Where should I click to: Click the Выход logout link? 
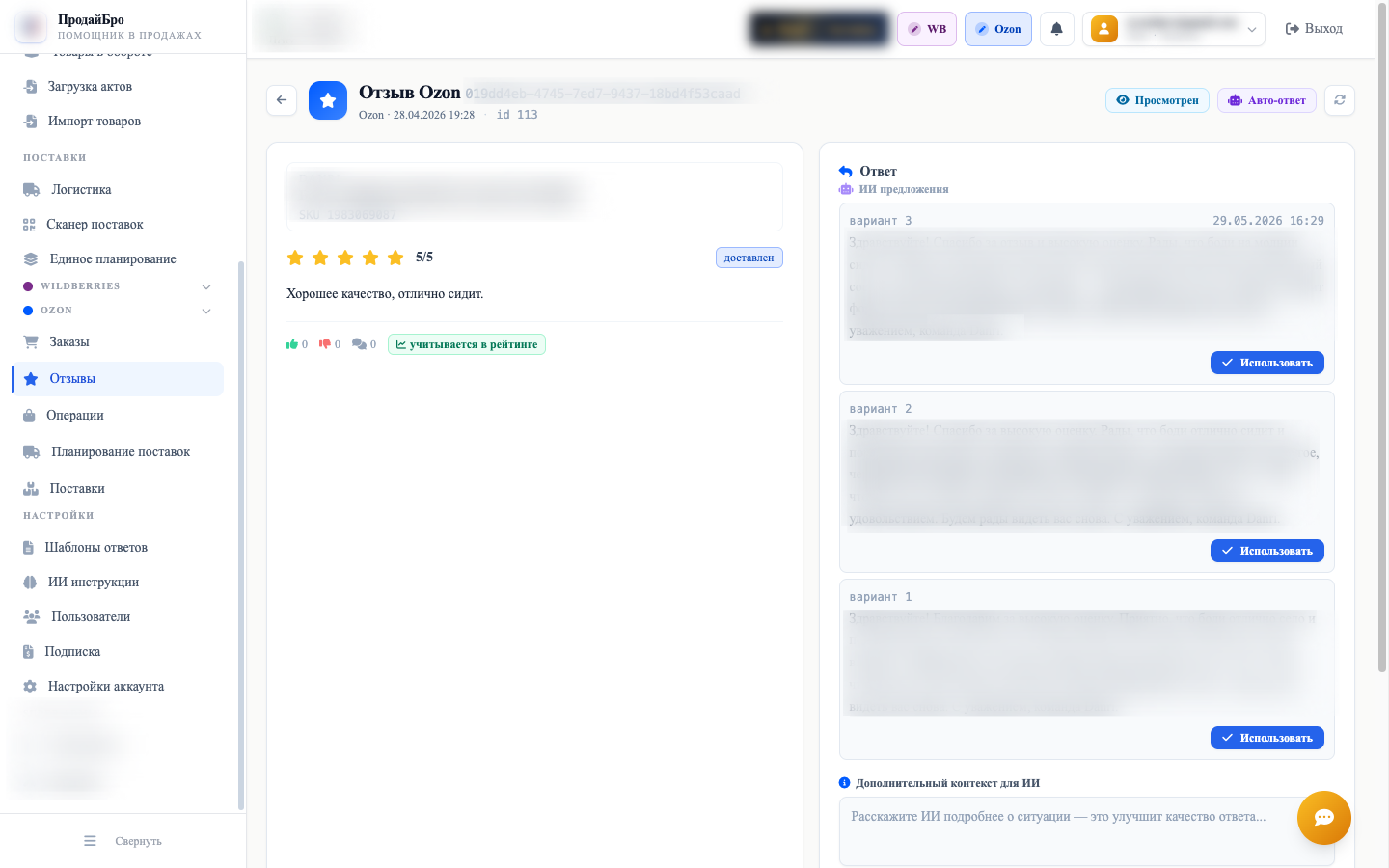tap(1314, 29)
